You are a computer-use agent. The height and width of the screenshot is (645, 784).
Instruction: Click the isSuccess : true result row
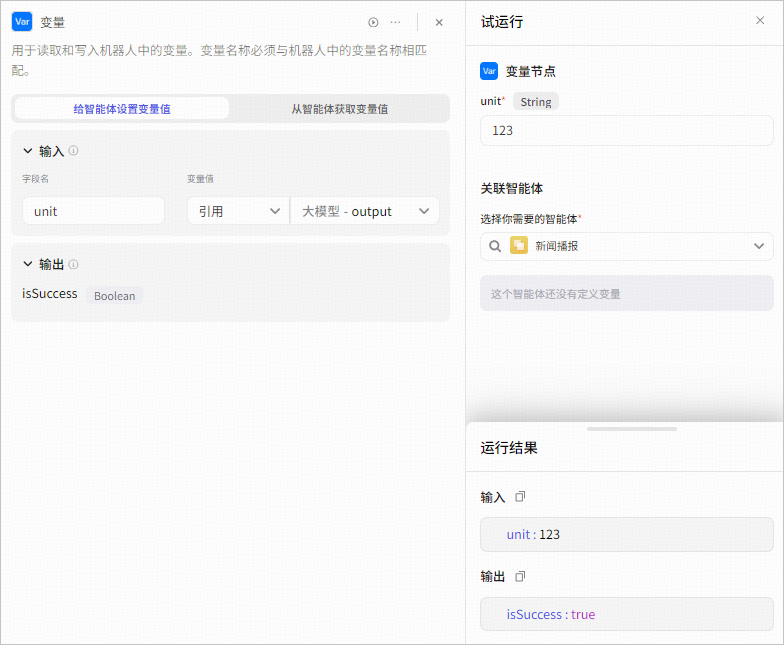click(x=626, y=614)
